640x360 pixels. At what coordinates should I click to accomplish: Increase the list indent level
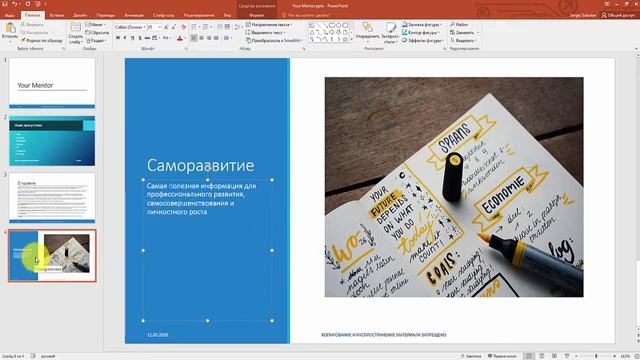point(227,27)
